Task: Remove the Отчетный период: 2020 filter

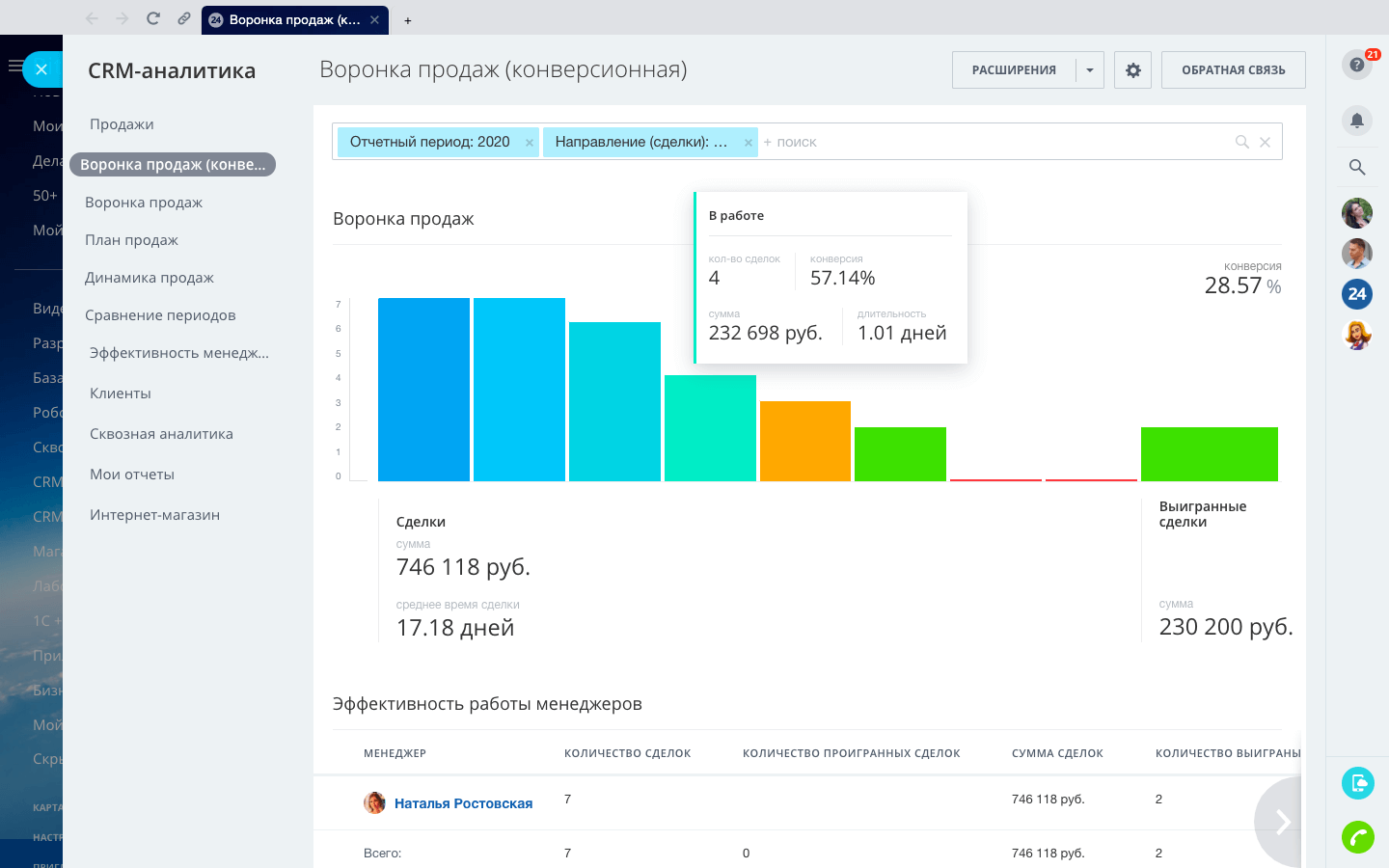Action: click(x=530, y=143)
